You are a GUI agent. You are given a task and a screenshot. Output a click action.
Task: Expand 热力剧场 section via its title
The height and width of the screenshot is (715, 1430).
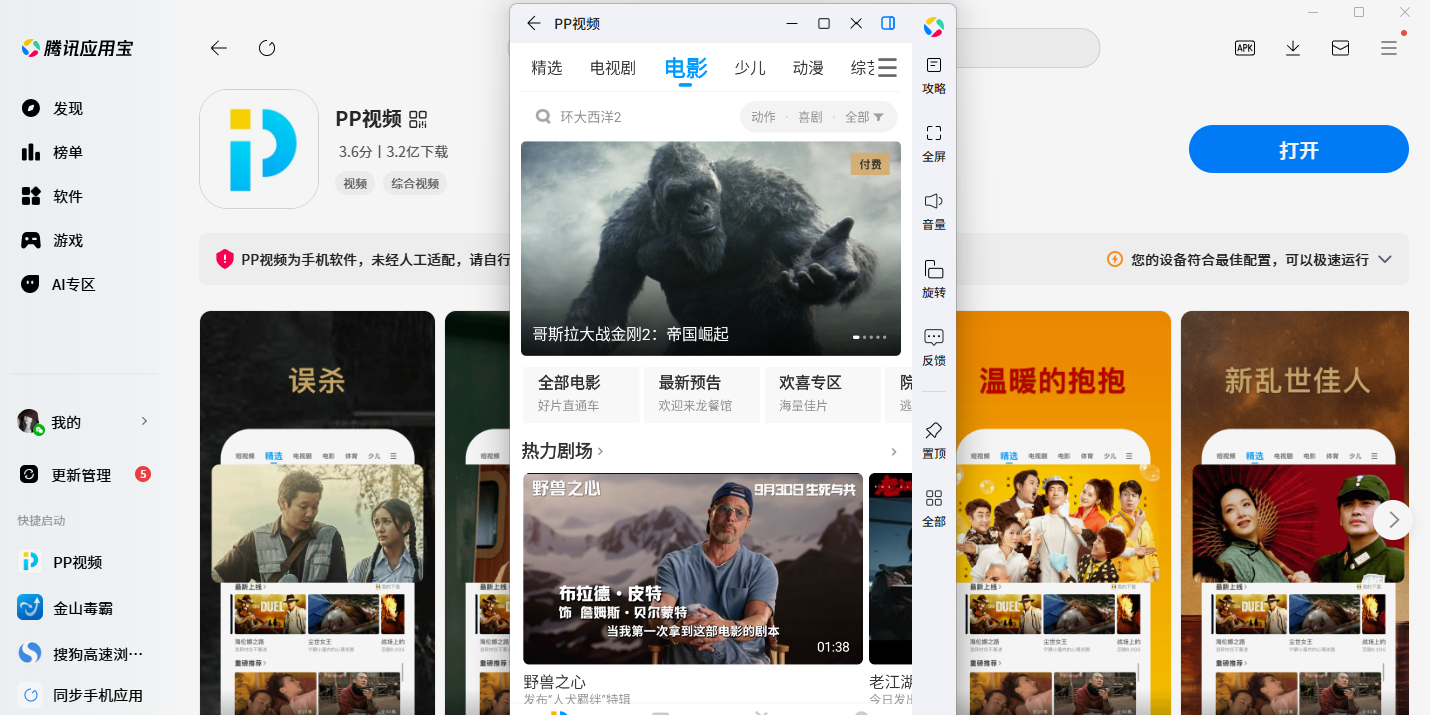[563, 451]
